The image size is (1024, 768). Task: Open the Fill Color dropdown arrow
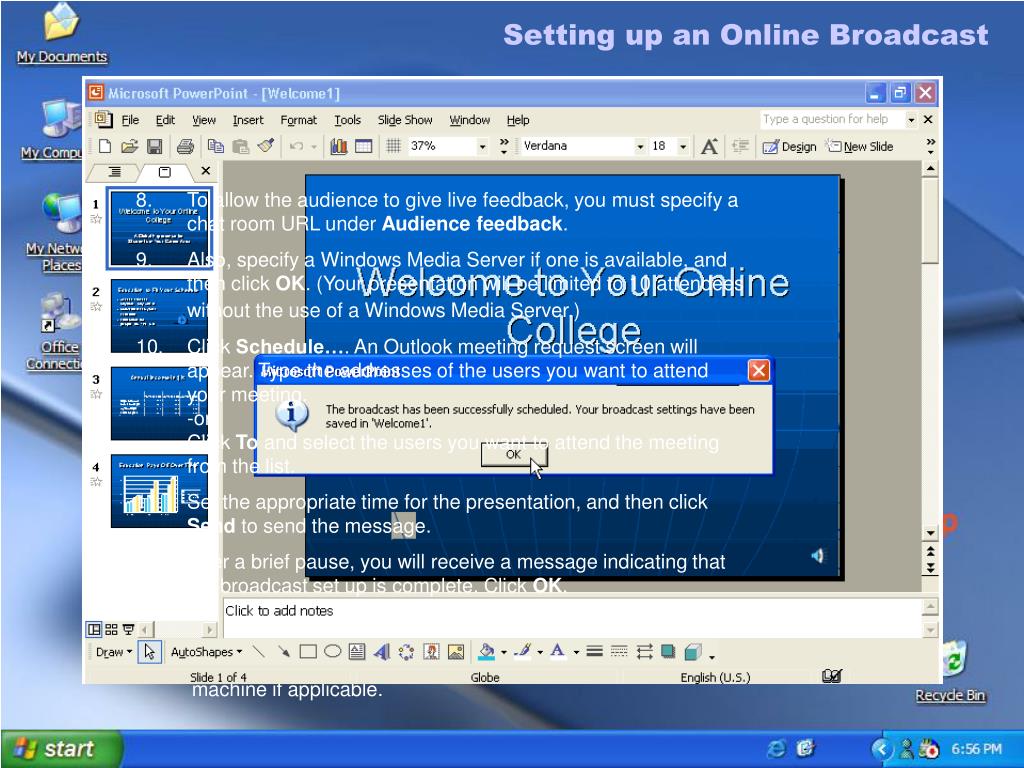click(x=504, y=652)
